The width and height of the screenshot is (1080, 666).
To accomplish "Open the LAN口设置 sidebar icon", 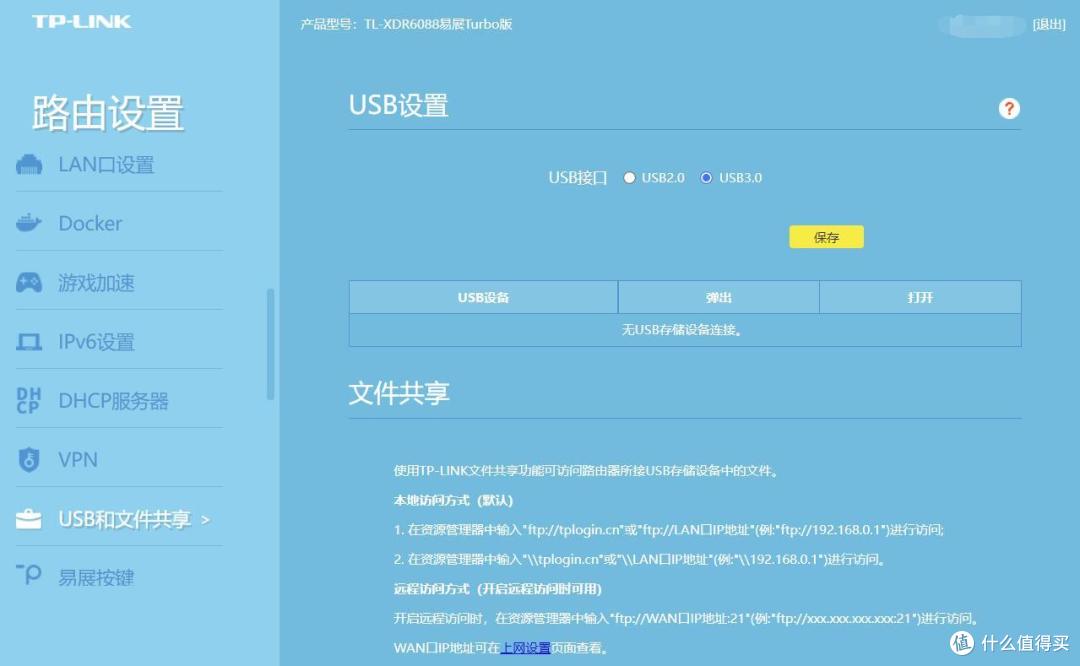I will click(29, 164).
